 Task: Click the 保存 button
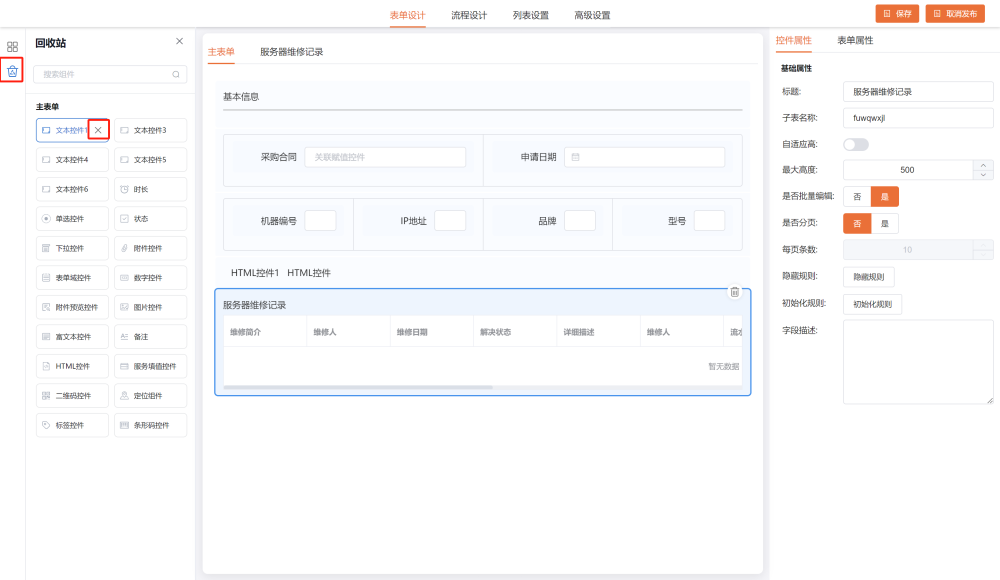coord(897,14)
